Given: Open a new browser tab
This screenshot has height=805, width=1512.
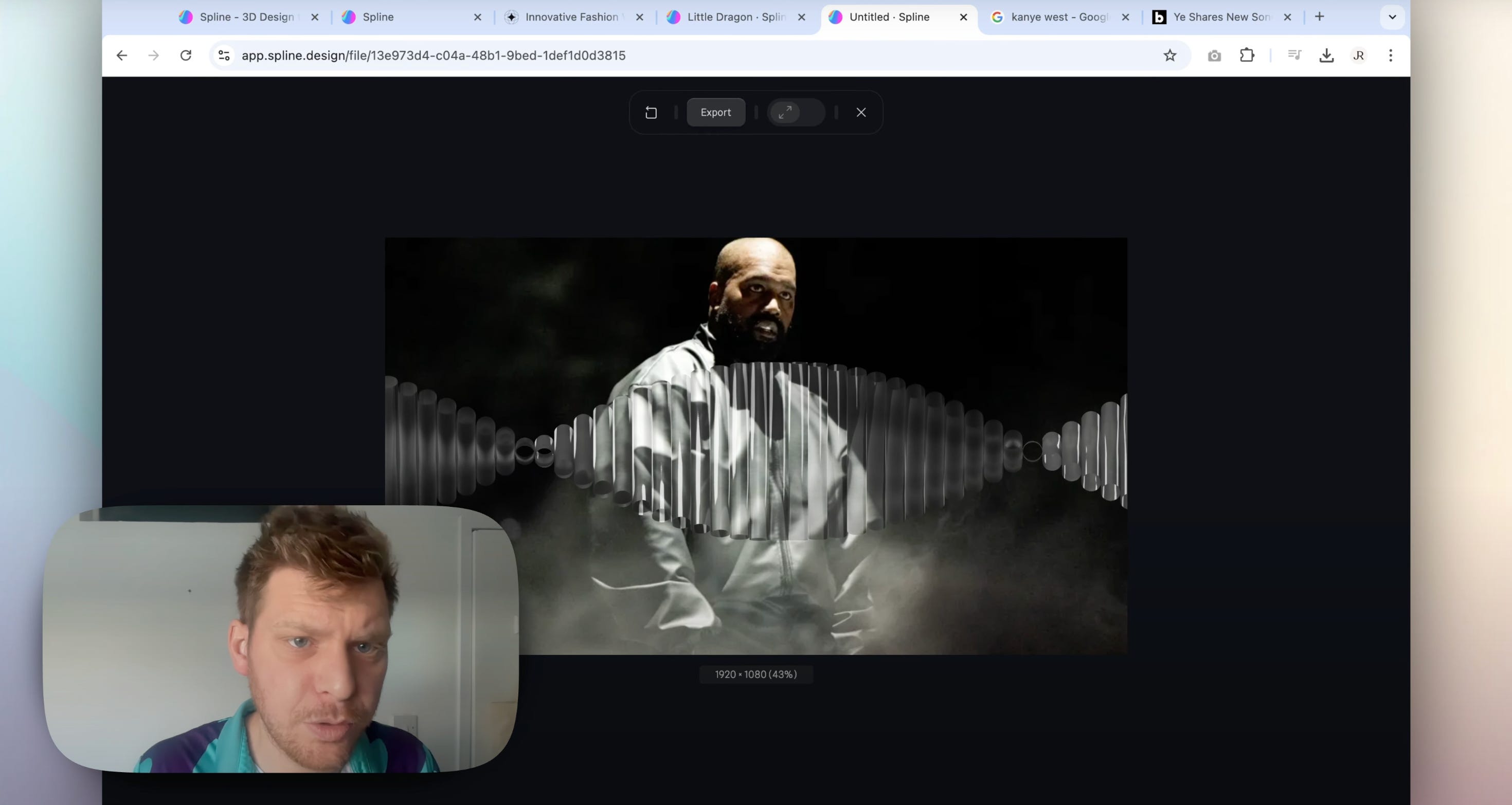Looking at the screenshot, I should (x=1320, y=17).
